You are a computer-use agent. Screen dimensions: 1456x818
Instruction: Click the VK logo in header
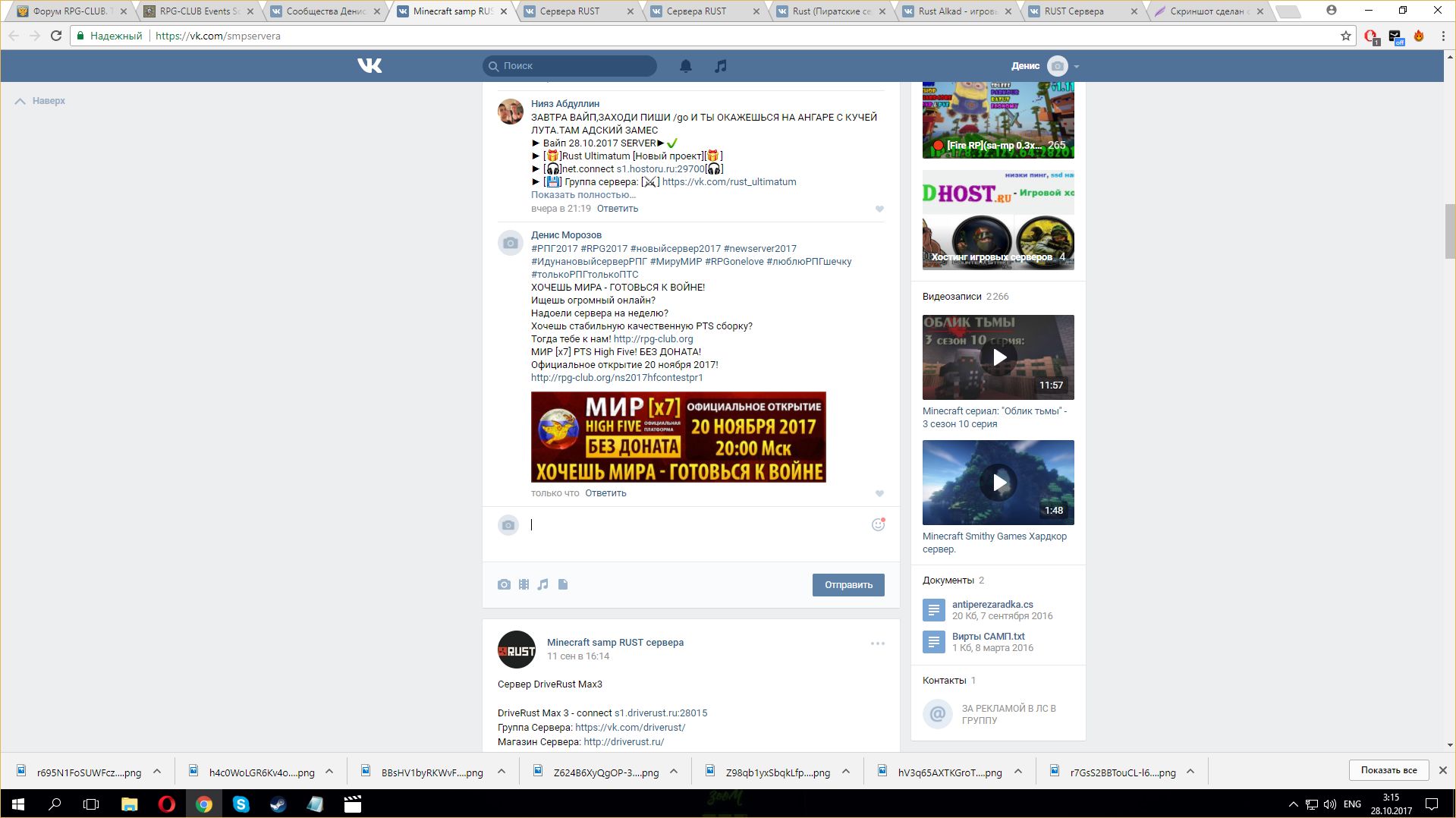pyautogui.click(x=370, y=66)
